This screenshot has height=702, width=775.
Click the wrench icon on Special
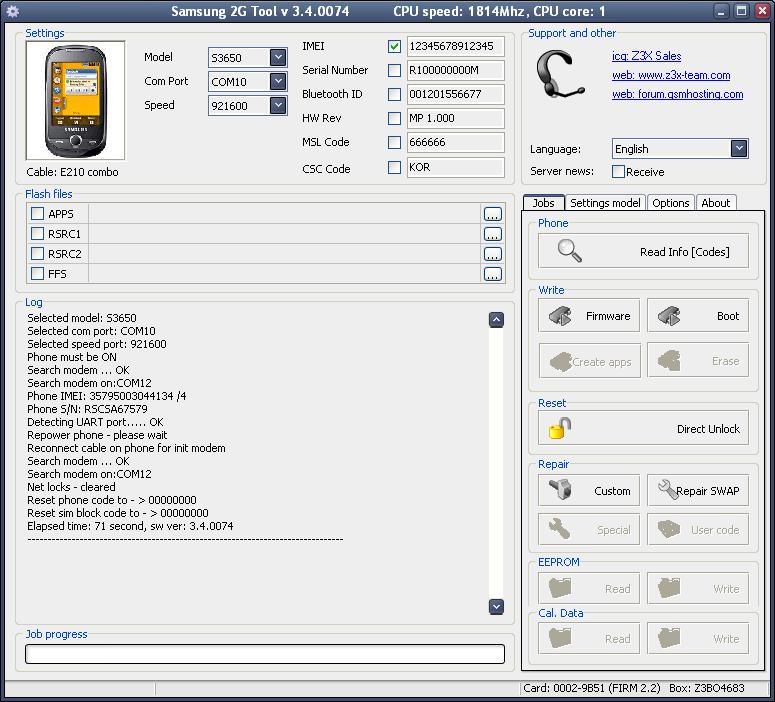[x=560, y=529]
